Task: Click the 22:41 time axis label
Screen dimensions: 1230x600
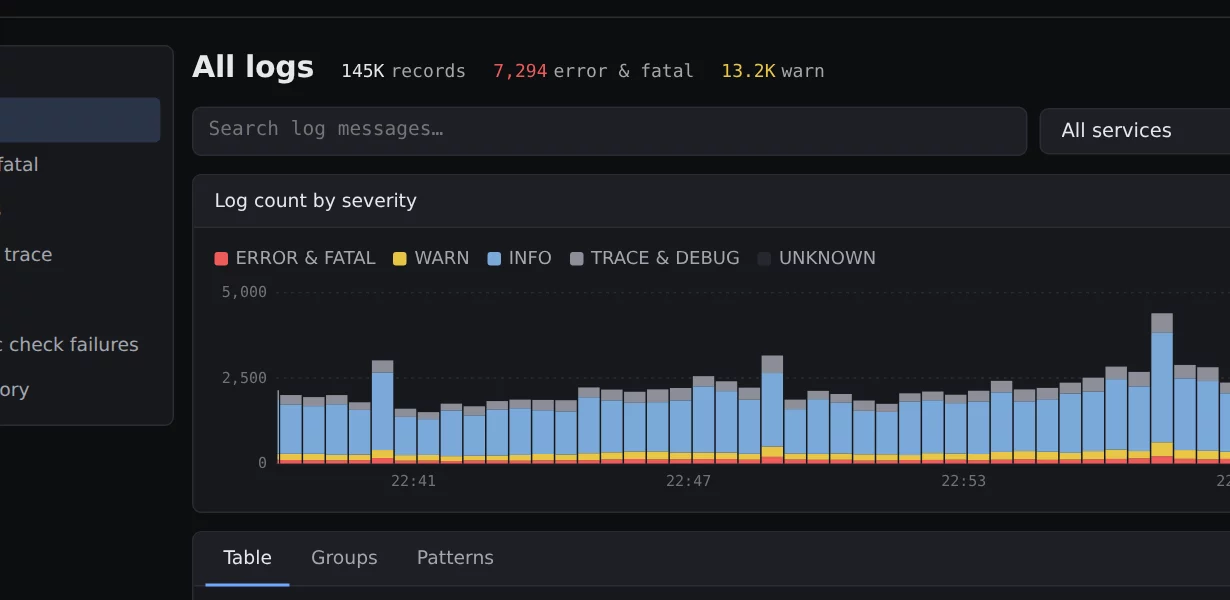Action: pos(413,481)
